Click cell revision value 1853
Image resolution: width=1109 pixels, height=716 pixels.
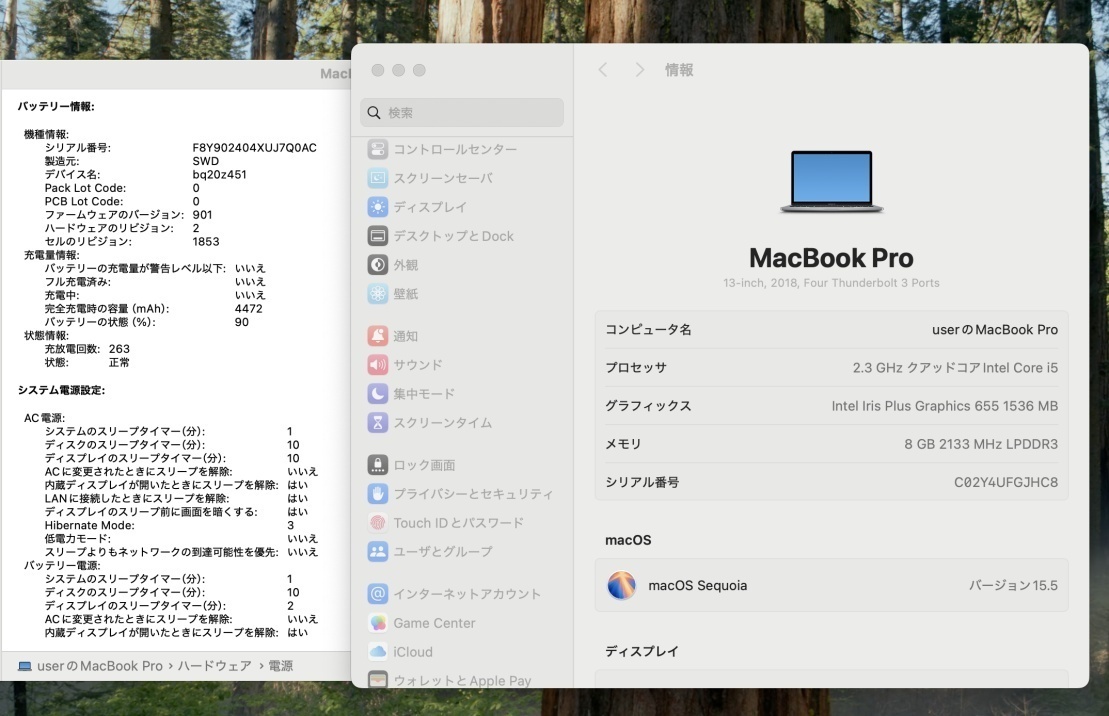click(206, 242)
